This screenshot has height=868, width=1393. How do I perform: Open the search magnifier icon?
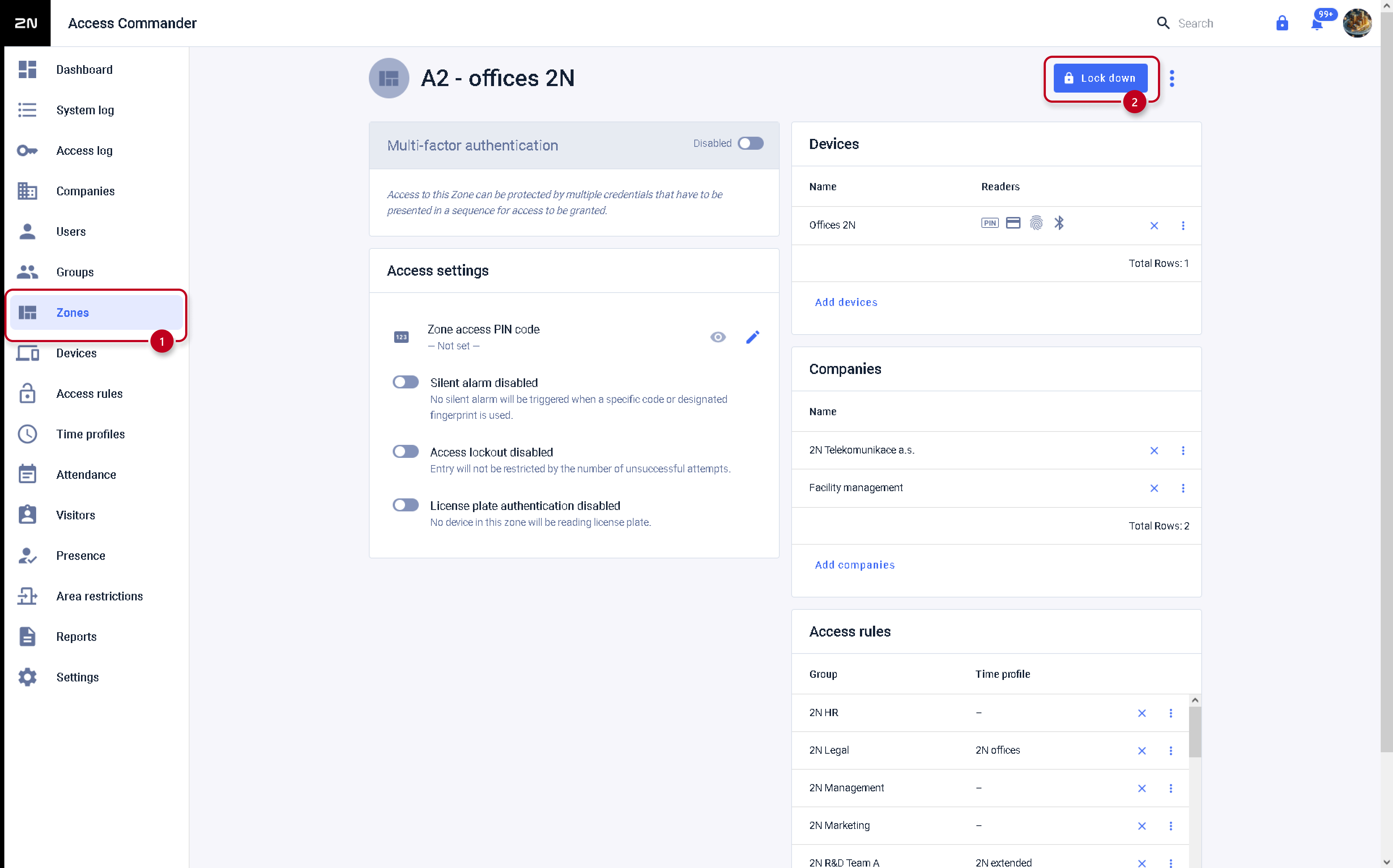(1163, 23)
